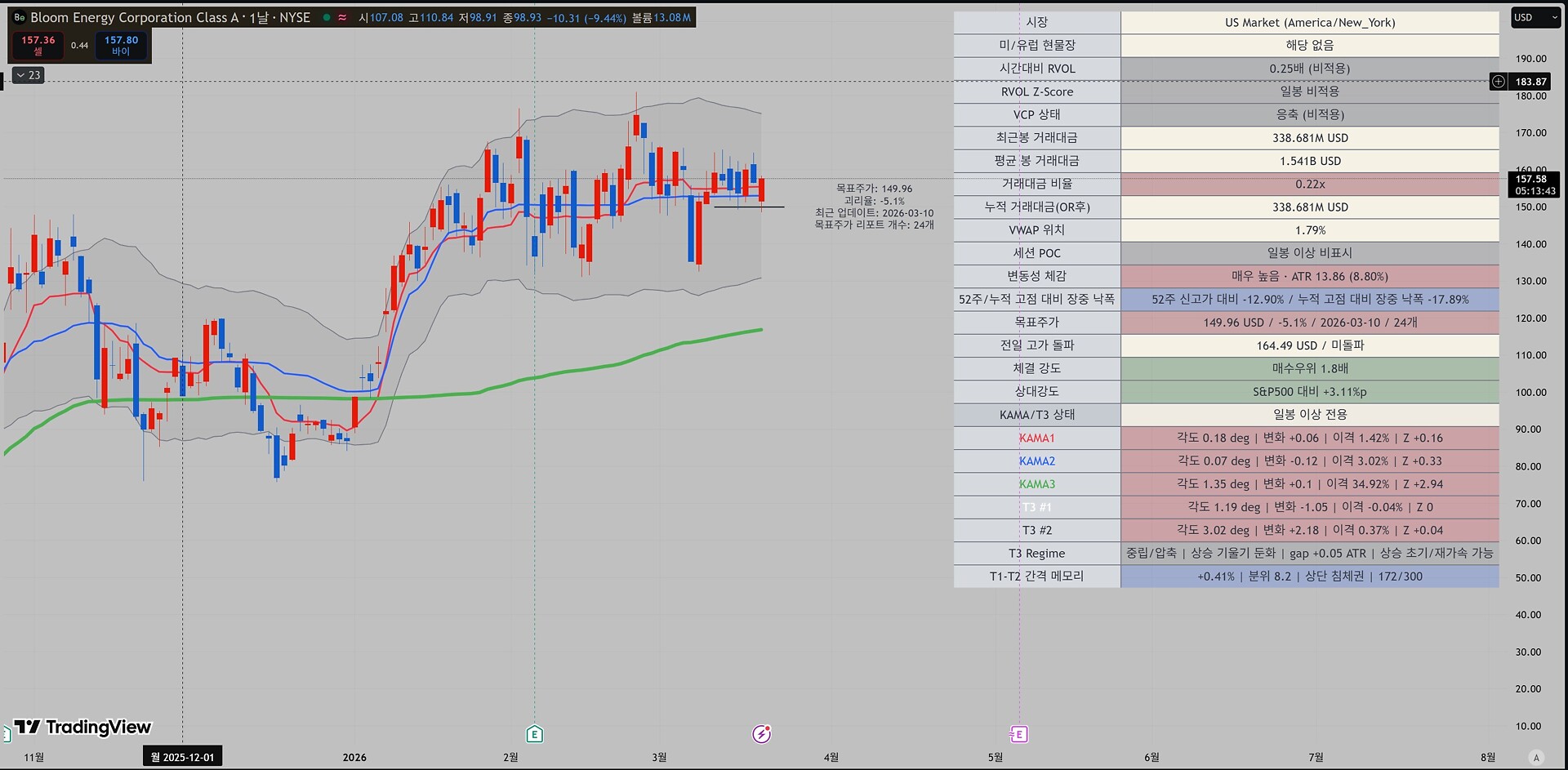This screenshot has height=770, width=1568.
Task: Click the green market status dot
Action: click(x=327, y=17)
